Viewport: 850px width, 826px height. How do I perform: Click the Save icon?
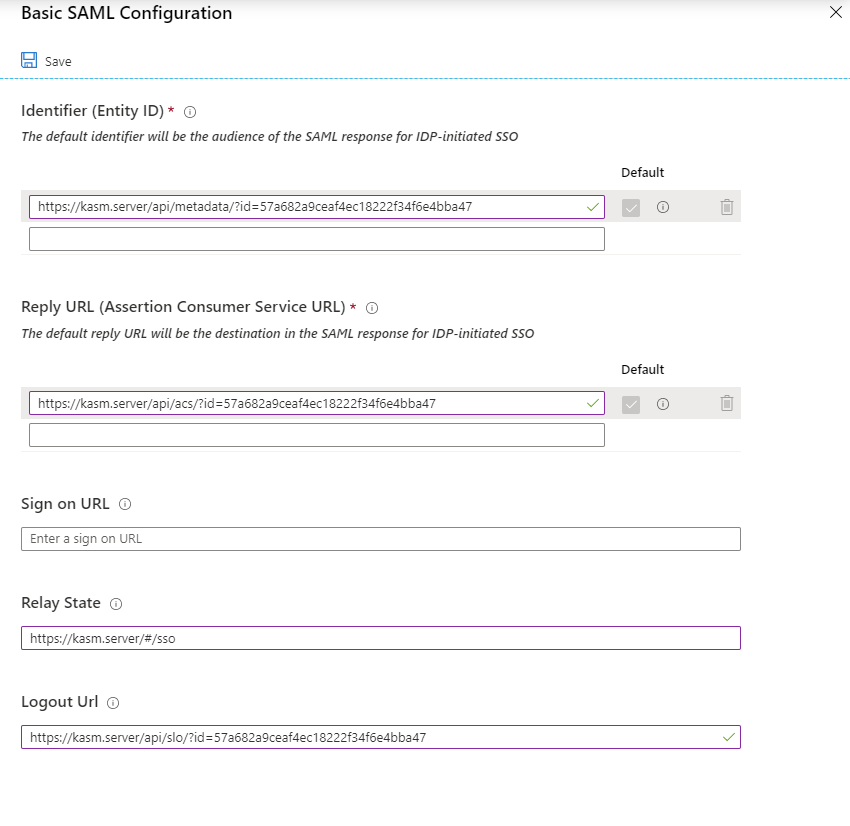coord(29,60)
